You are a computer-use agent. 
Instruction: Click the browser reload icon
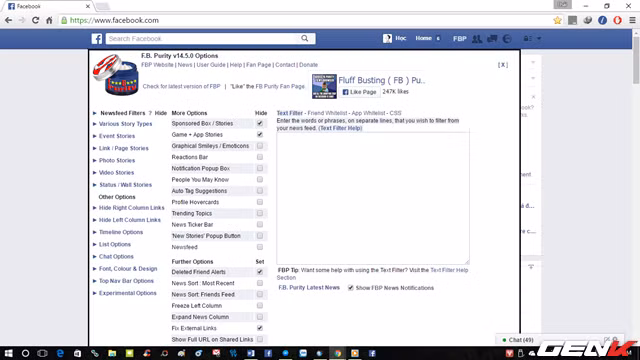click(x=35, y=20)
